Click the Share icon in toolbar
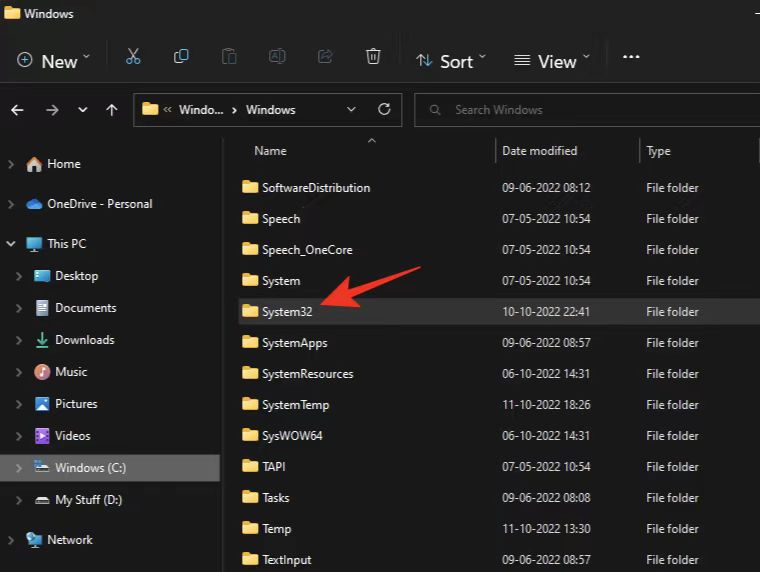The height and width of the screenshot is (572, 760). (325, 57)
